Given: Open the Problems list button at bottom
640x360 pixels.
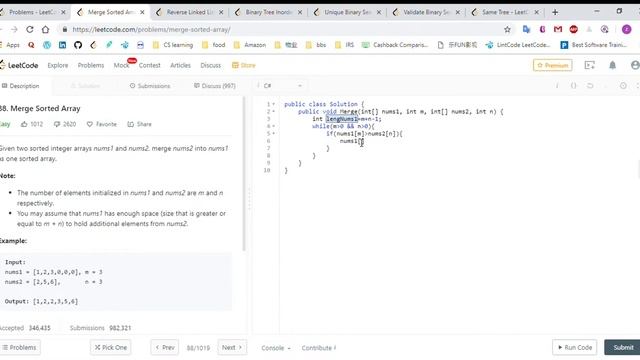Looking at the screenshot, I should click(x=20, y=347).
